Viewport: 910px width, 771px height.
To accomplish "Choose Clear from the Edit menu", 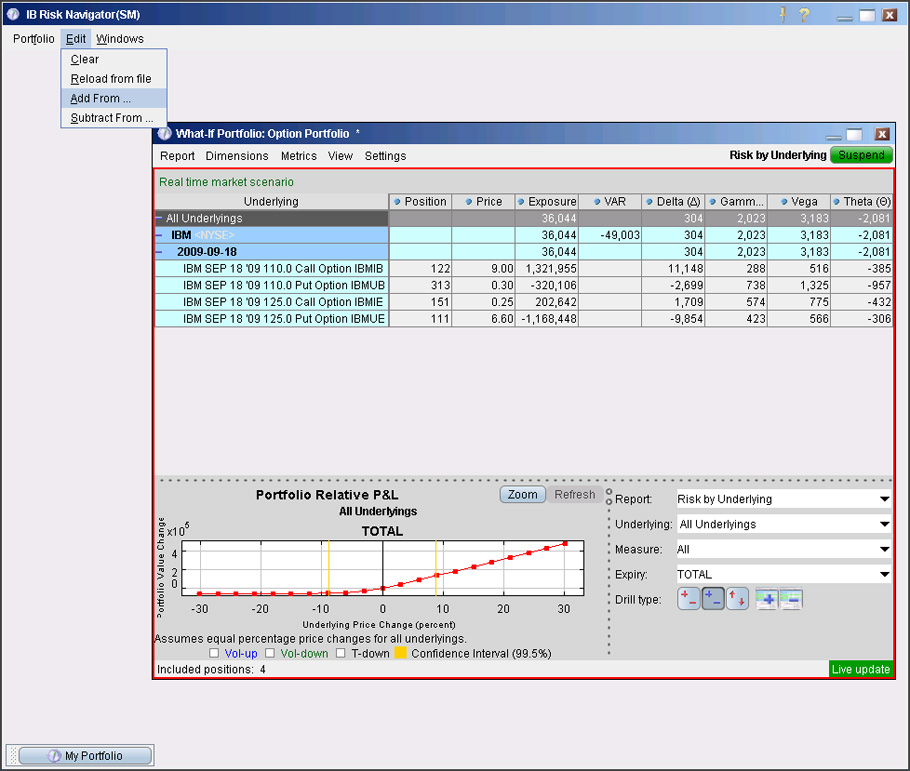I will tap(114, 59).
